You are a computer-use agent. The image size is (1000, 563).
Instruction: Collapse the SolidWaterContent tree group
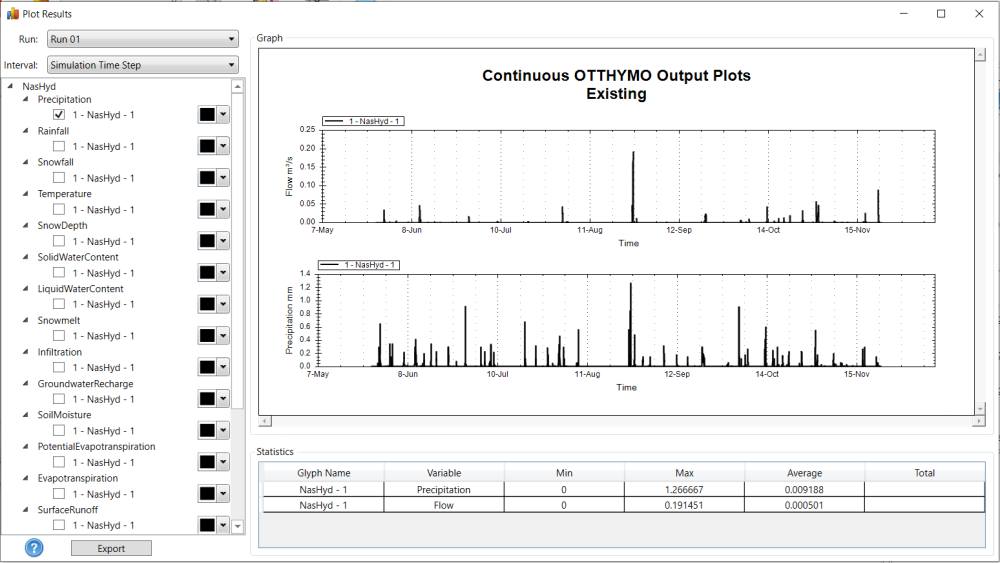(x=26, y=256)
